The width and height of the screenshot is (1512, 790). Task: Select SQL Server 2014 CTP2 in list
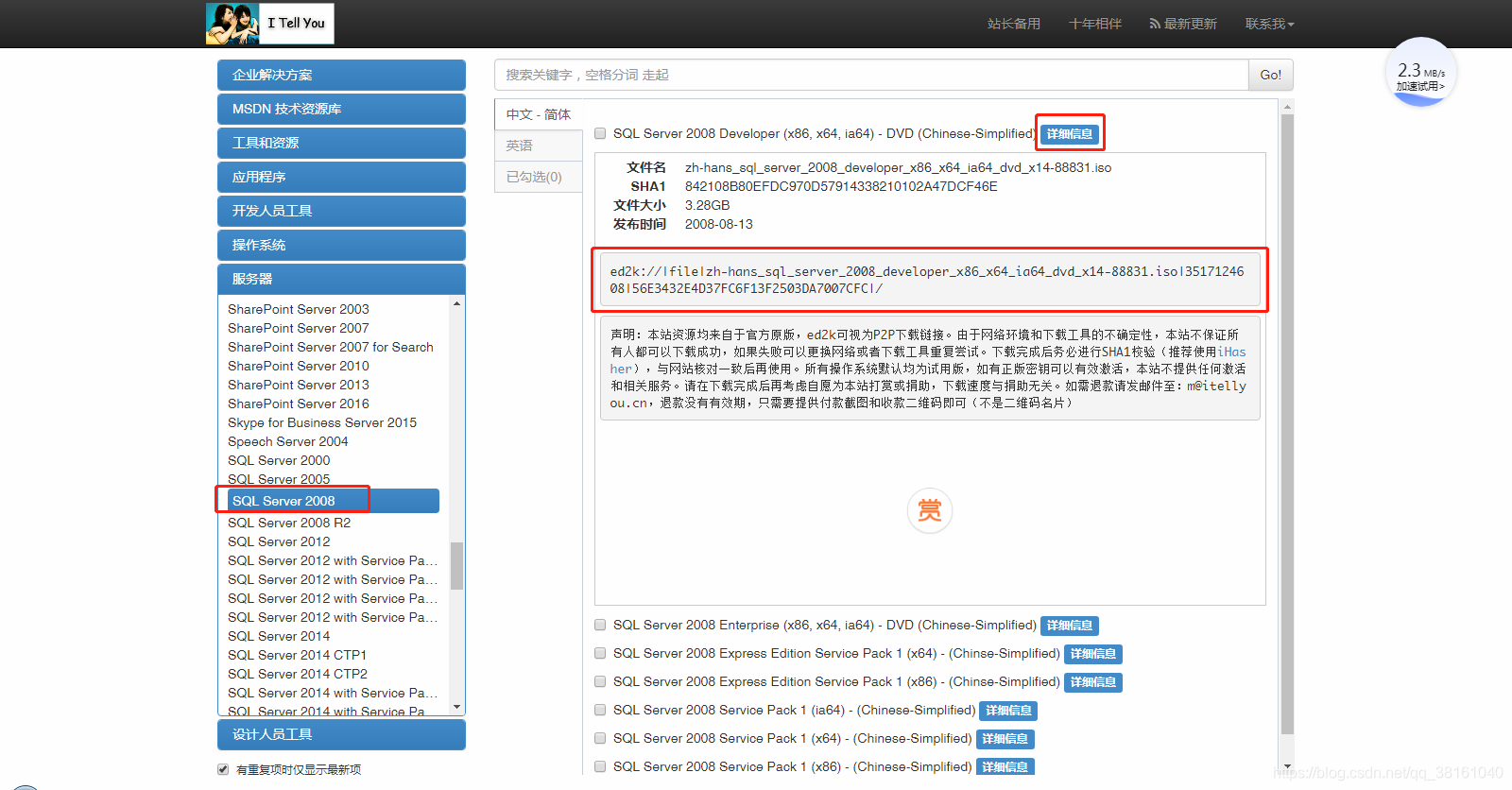click(x=298, y=674)
